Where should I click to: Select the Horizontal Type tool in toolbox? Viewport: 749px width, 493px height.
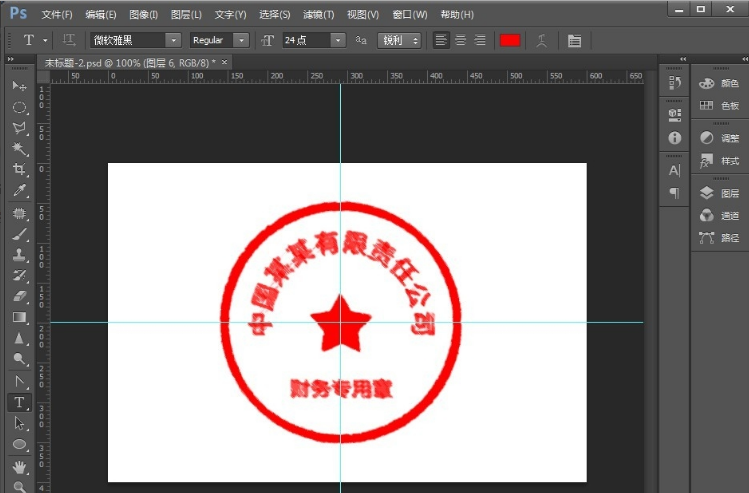[x=19, y=403]
